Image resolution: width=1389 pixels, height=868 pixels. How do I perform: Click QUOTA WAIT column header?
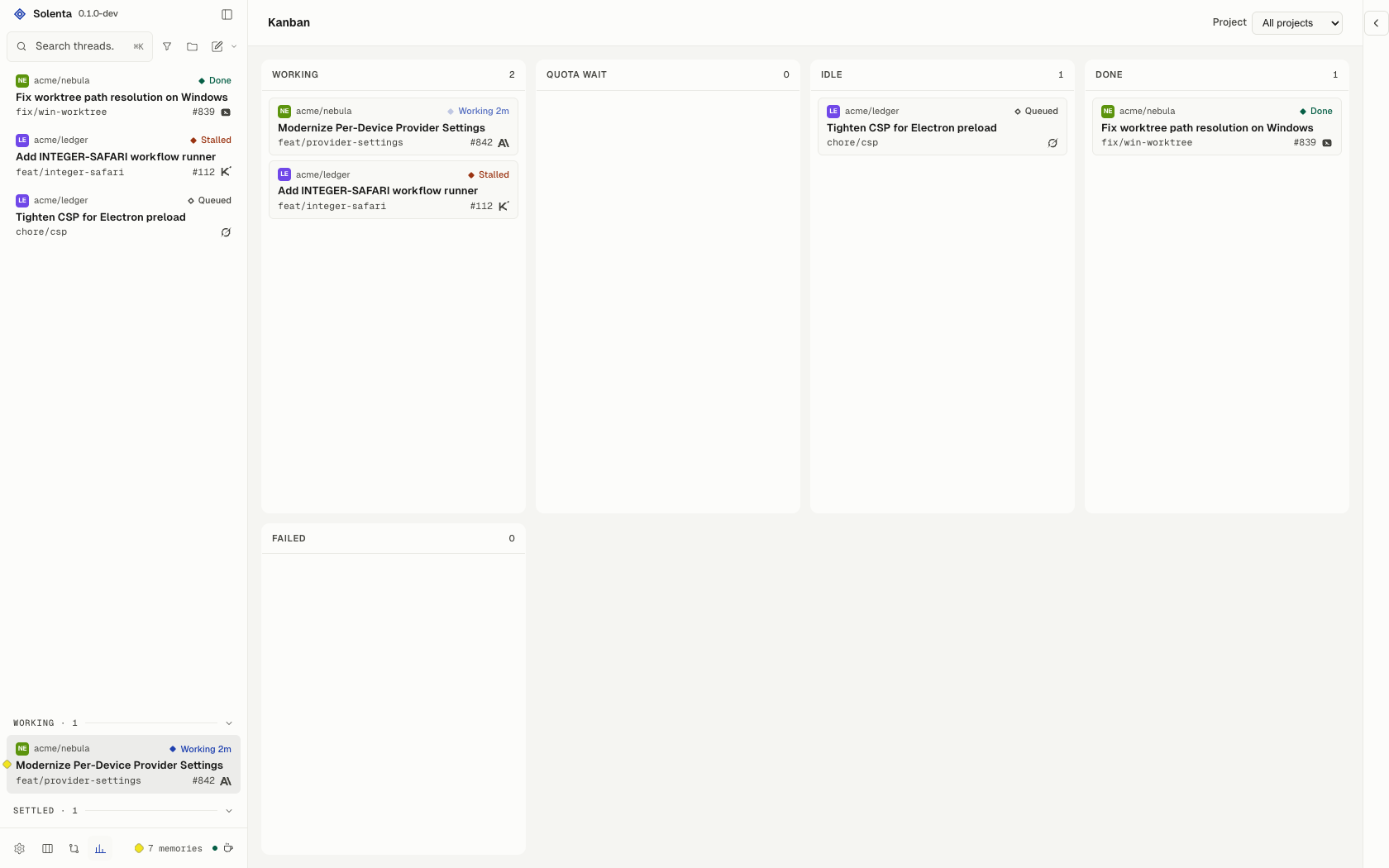668,74
